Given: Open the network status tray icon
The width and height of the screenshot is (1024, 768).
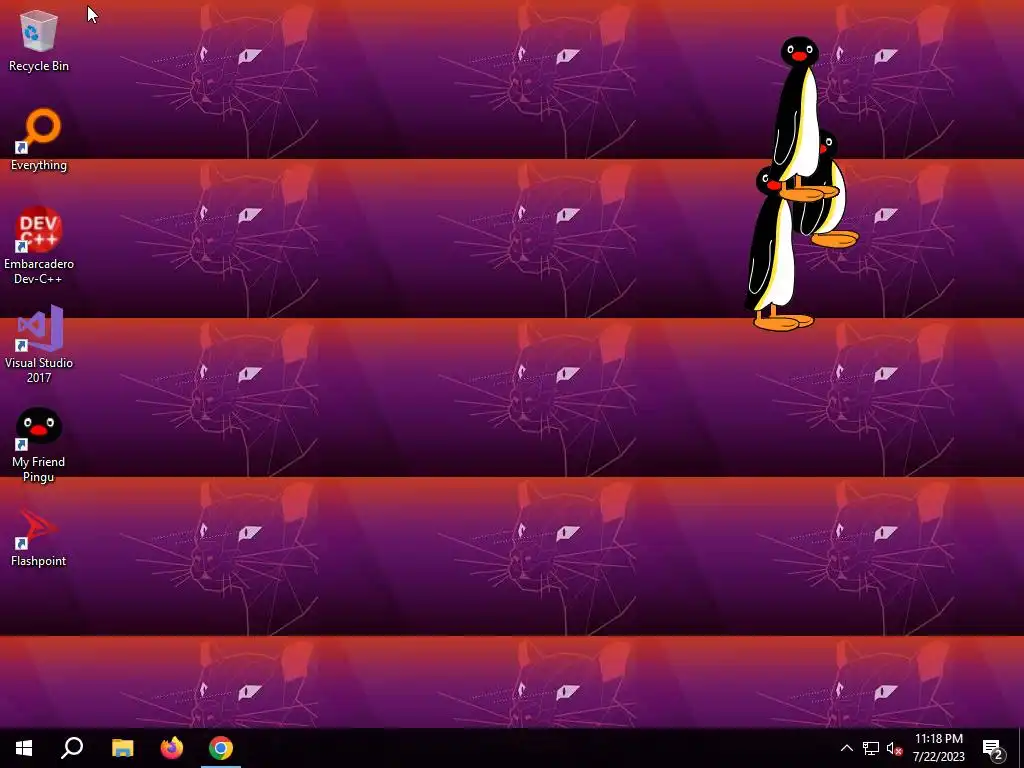Looking at the screenshot, I should point(871,748).
